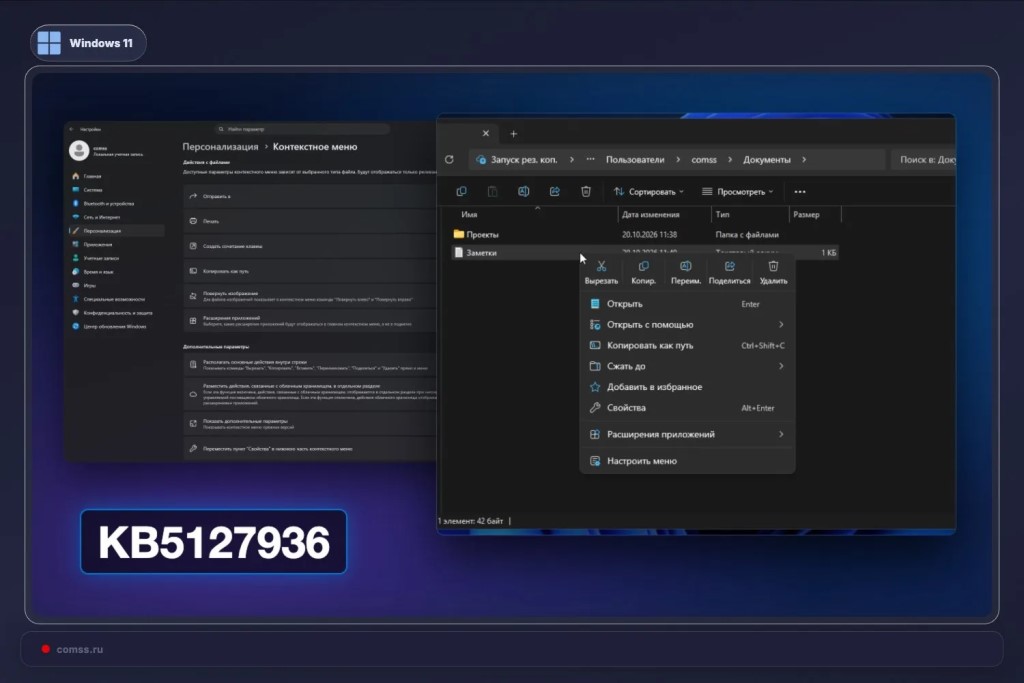
Task: Expand Расширения приложений submenu in context menu
Action: click(x=687, y=434)
